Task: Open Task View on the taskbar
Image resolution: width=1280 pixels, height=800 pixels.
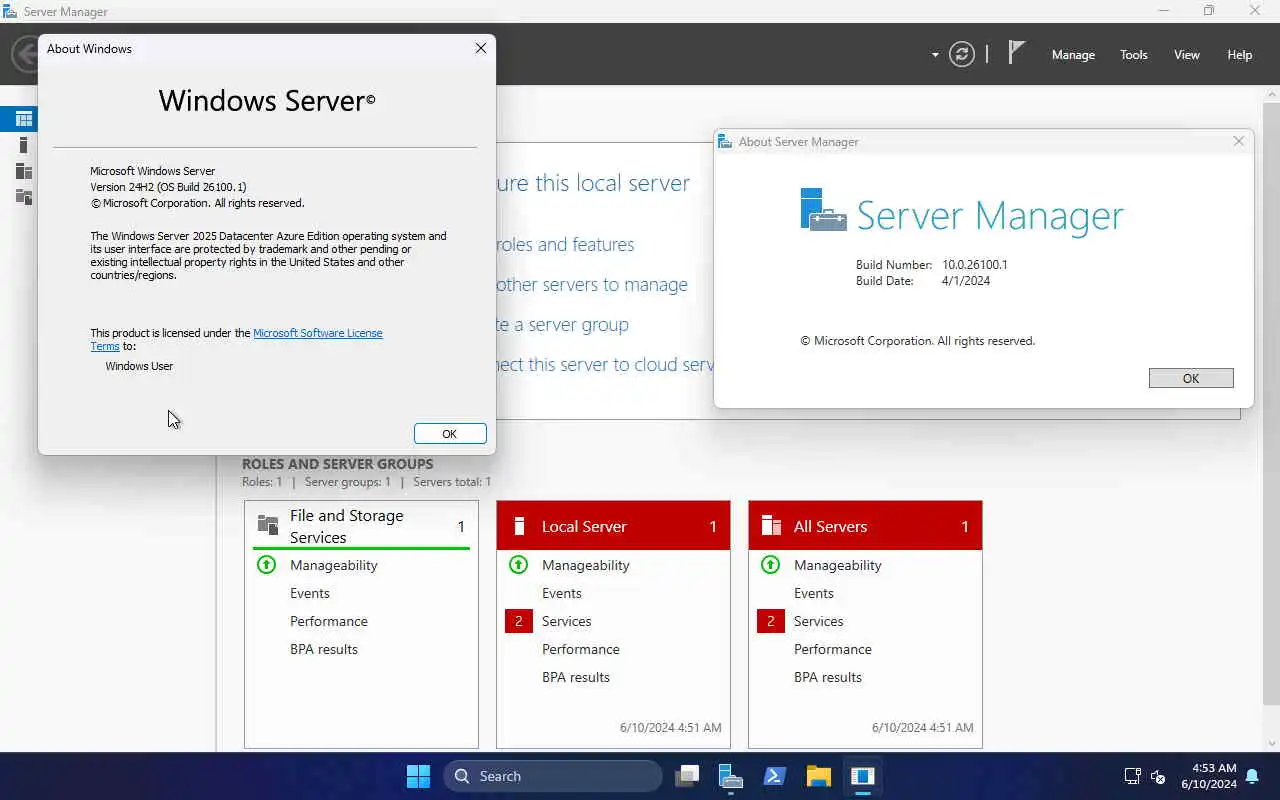Action: click(687, 776)
